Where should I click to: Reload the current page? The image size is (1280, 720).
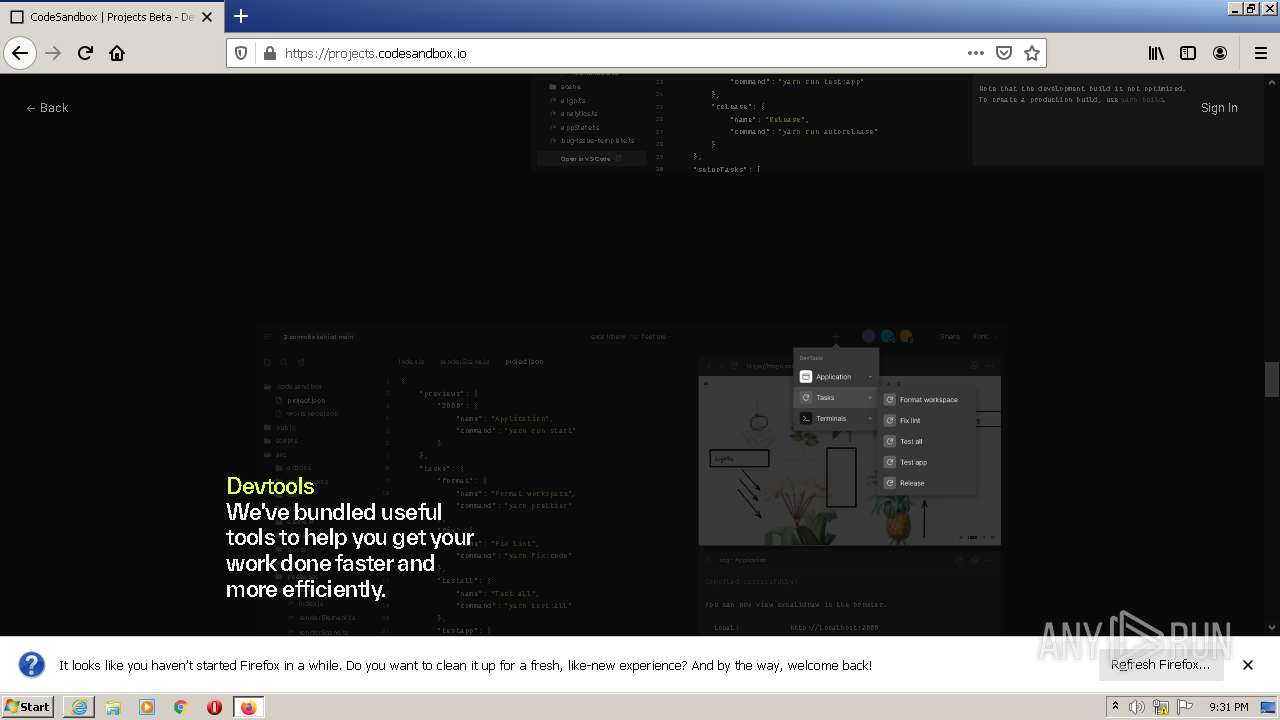pyautogui.click(x=85, y=53)
